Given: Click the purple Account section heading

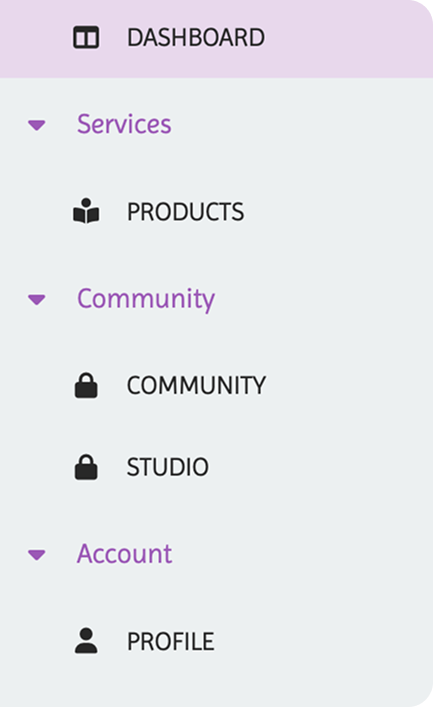Looking at the screenshot, I should (x=124, y=554).
